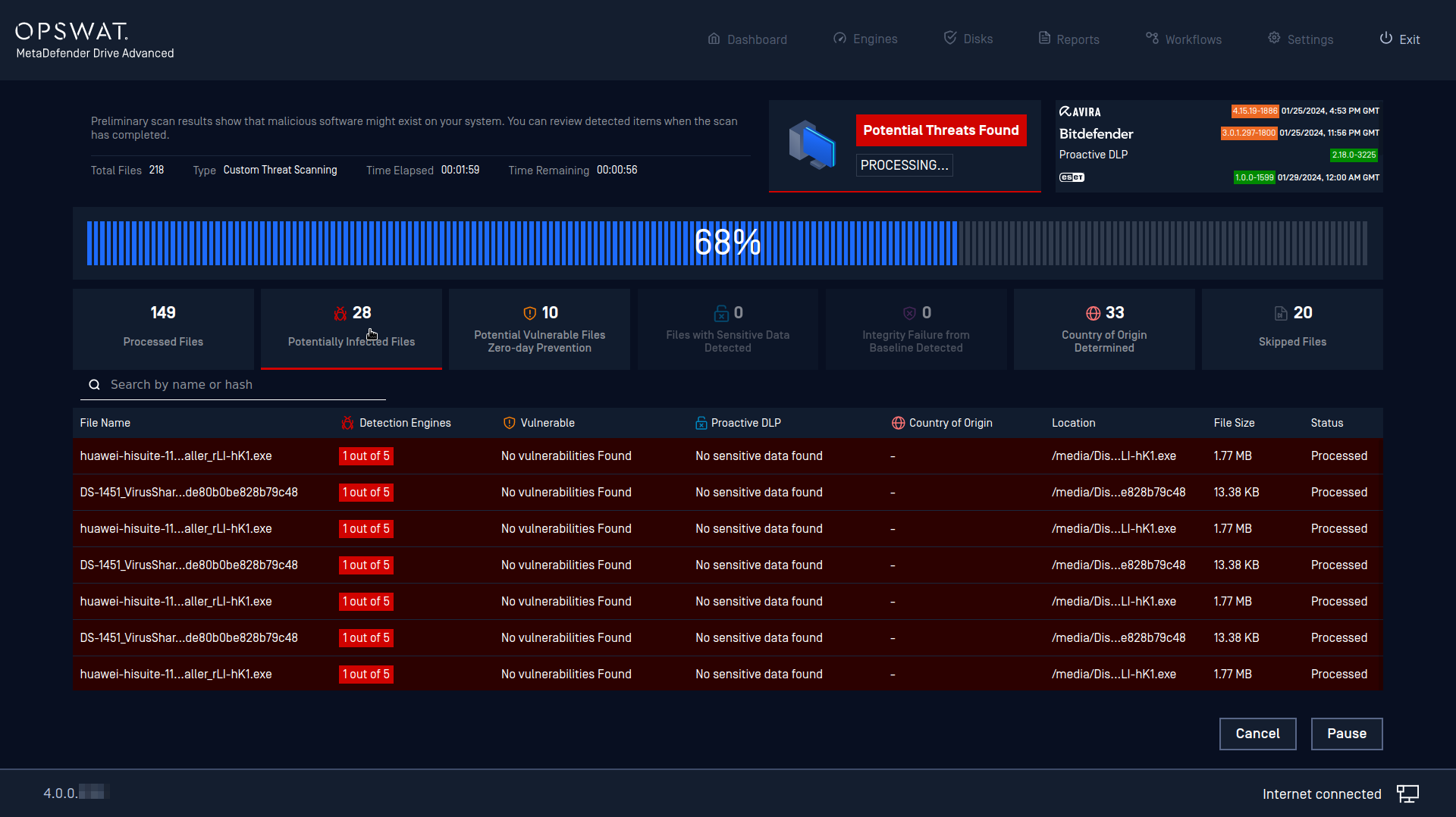Open the first DS-1451_VirusShar file row
The image size is (1456, 817).
[x=728, y=493]
